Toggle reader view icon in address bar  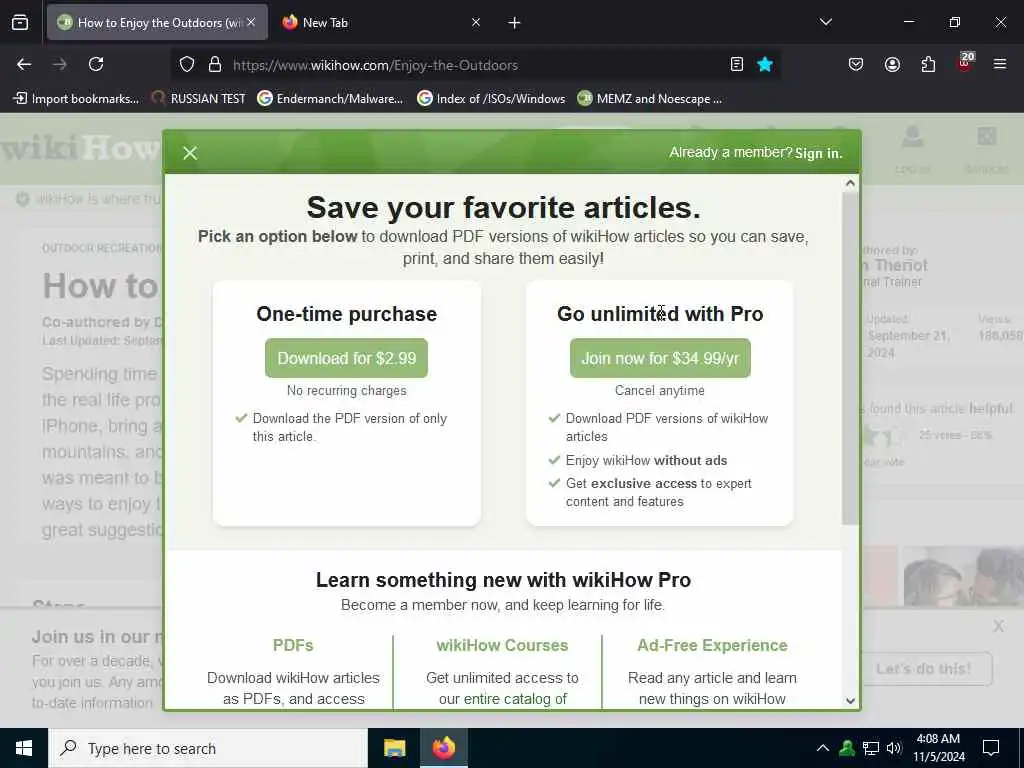pos(737,64)
